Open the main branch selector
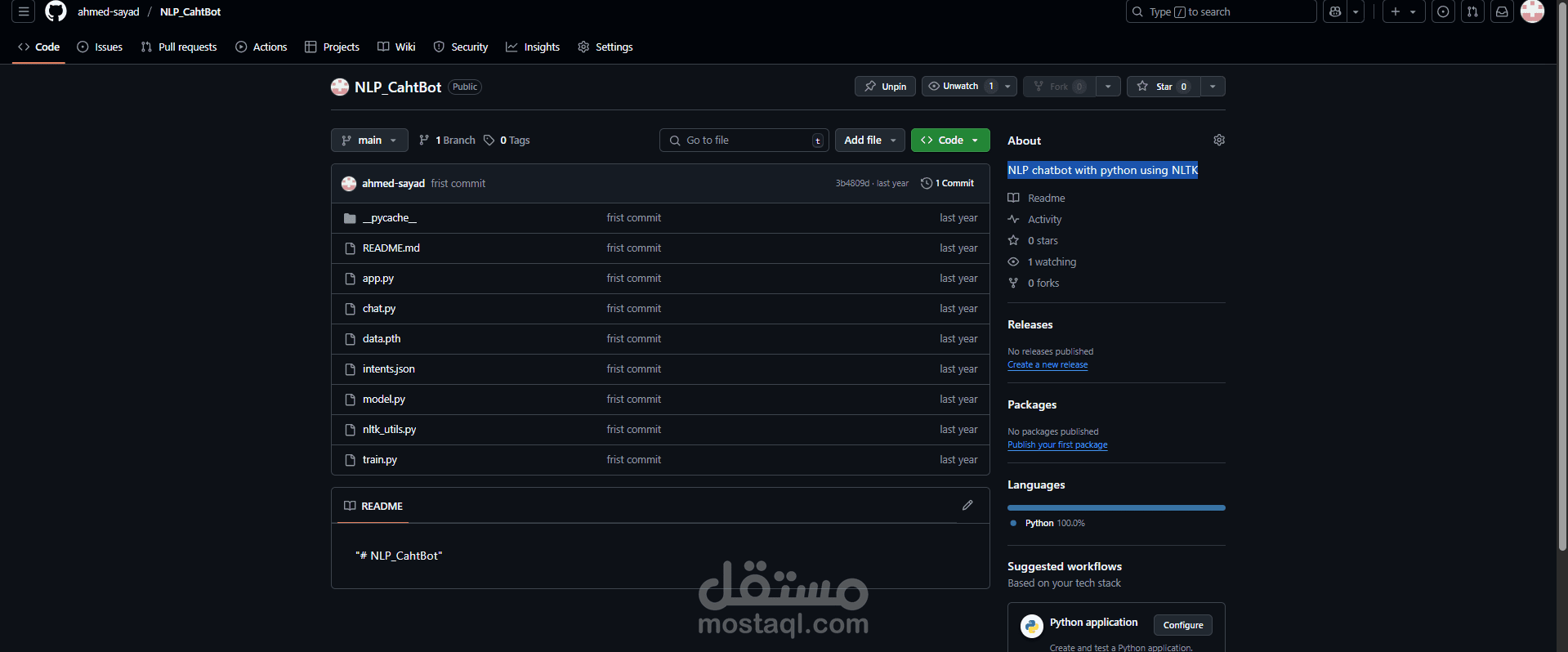The width and height of the screenshot is (1568, 652). (x=369, y=141)
